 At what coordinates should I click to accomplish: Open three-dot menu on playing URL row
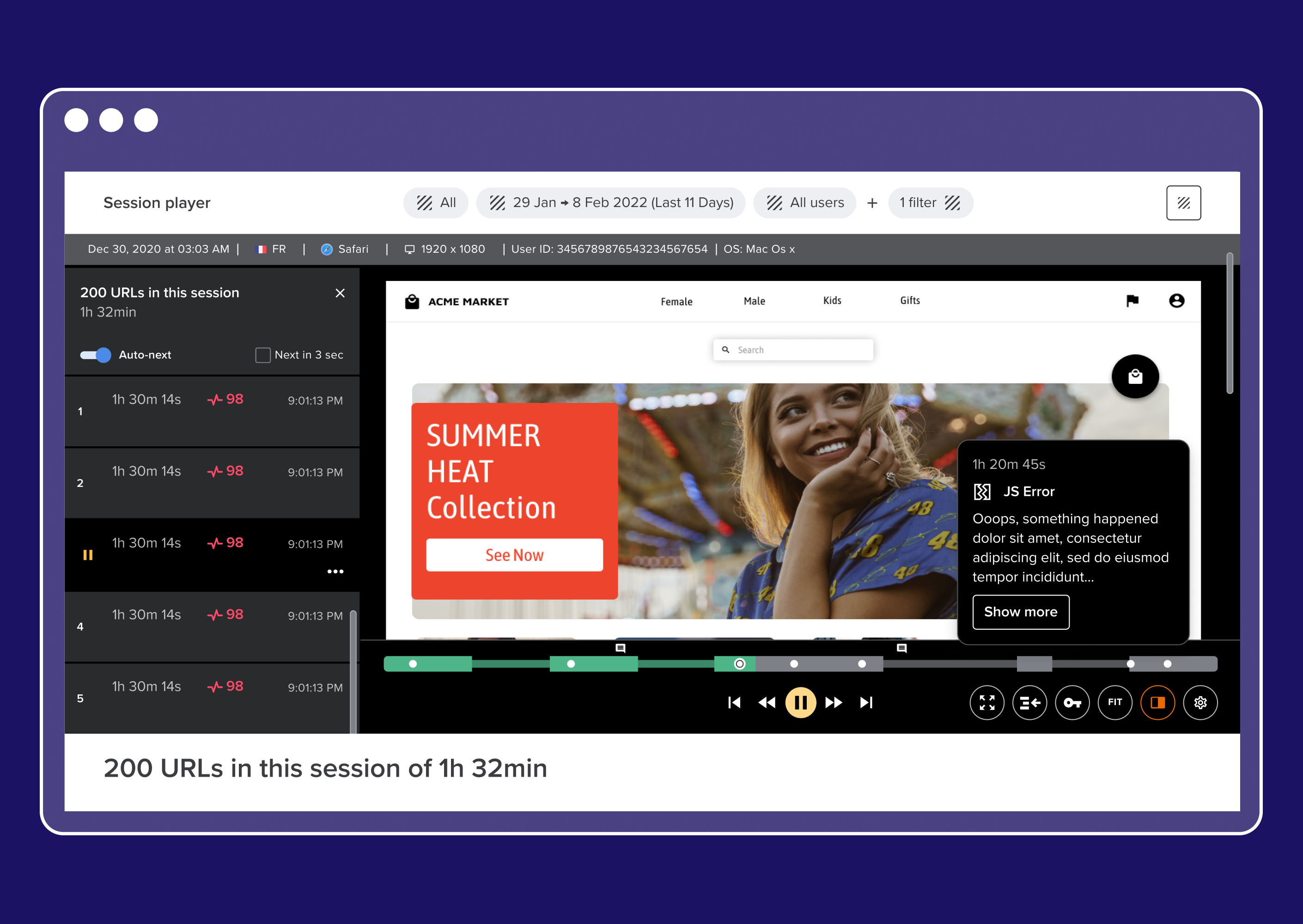pyautogui.click(x=335, y=571)
